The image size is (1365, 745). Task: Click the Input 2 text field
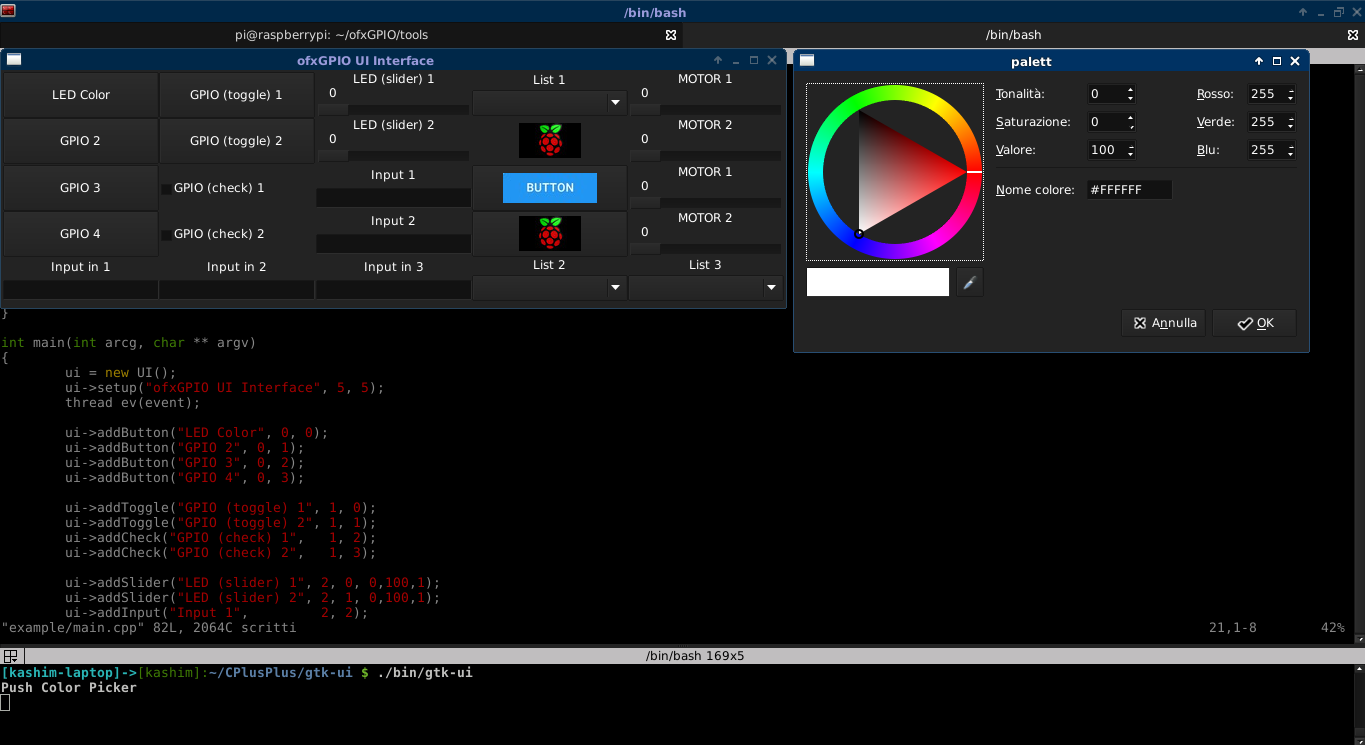393,244
